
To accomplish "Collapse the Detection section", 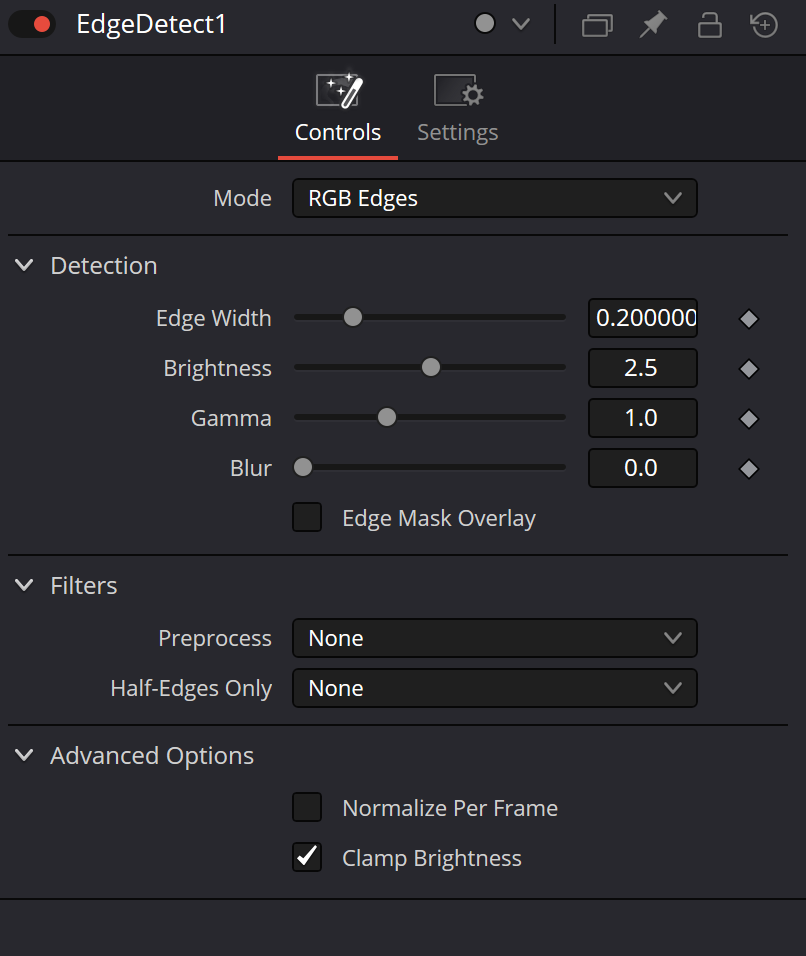I will coord(24,265).
